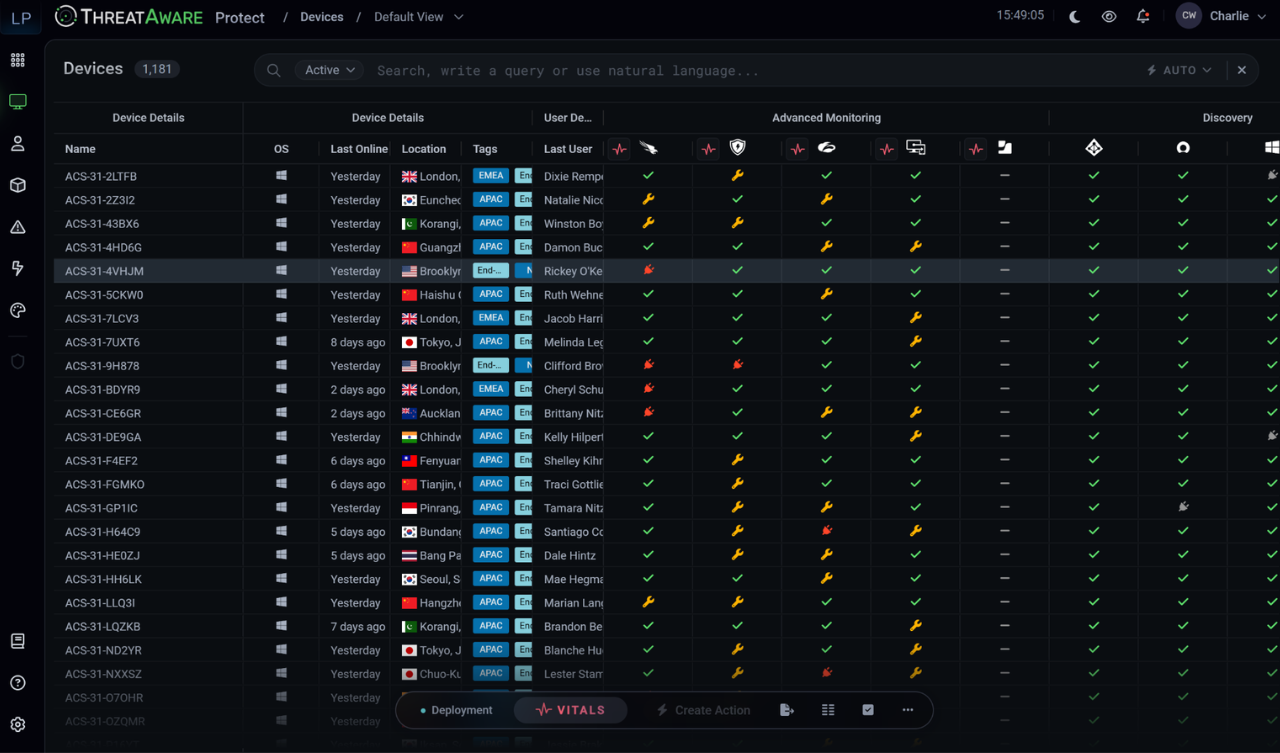Toggle the eye visibility icon in the top bar
This screenshot has height=753, width=1280.
[1109, 17]
